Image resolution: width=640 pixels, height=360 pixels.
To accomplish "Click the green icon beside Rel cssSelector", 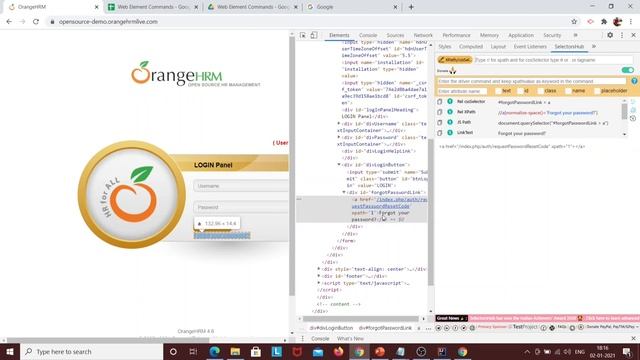I will [x=450, y=101].
